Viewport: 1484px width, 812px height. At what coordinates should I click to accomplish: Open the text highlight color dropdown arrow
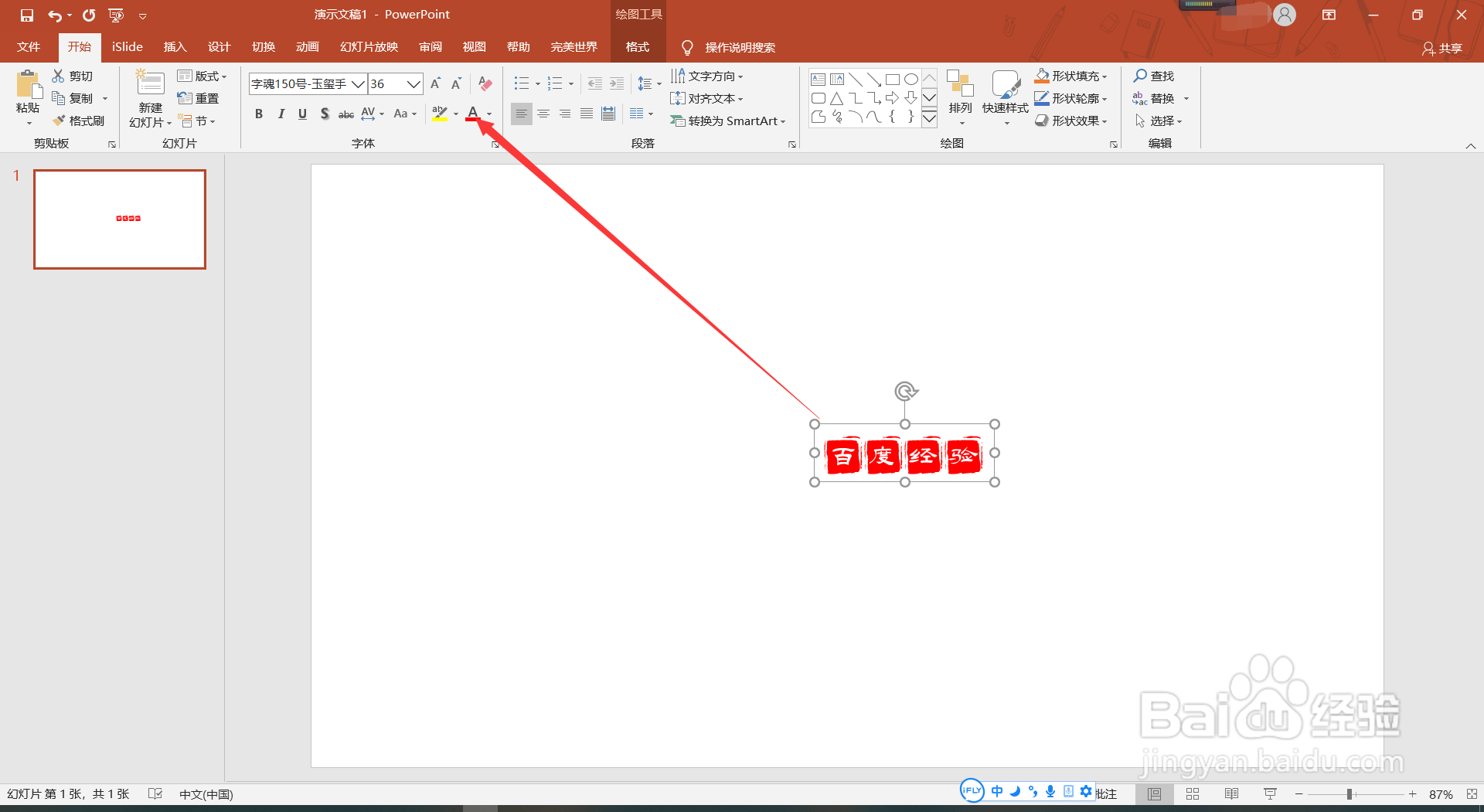(456, 114)
